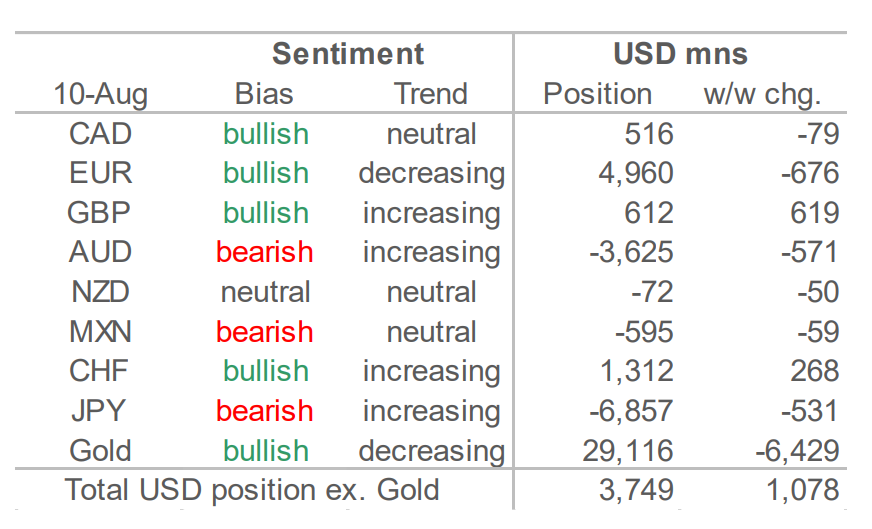Click the AUD bearish bias cell
872x529 pixels.
[265, 253]
